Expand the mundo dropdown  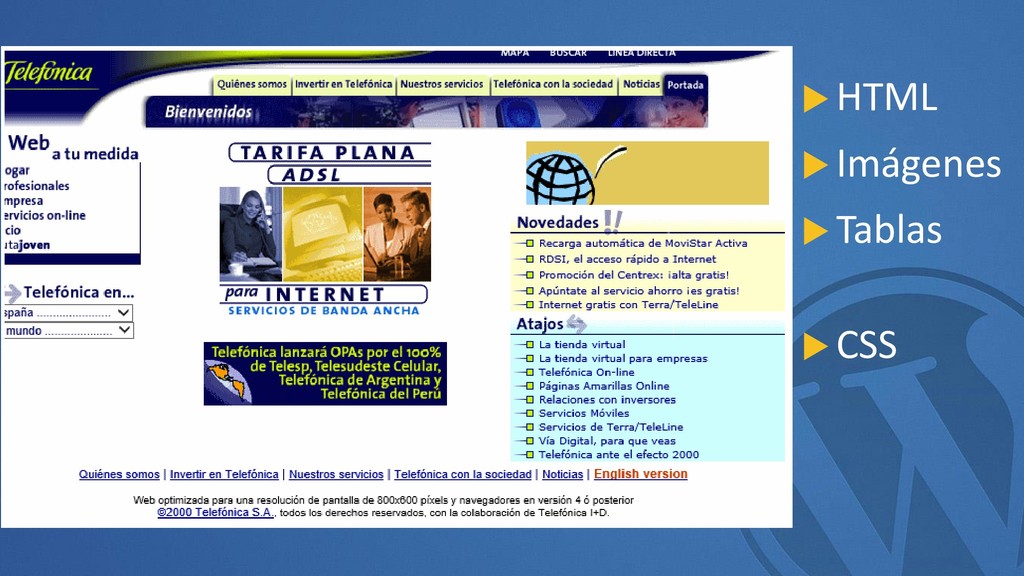point(68,330)
